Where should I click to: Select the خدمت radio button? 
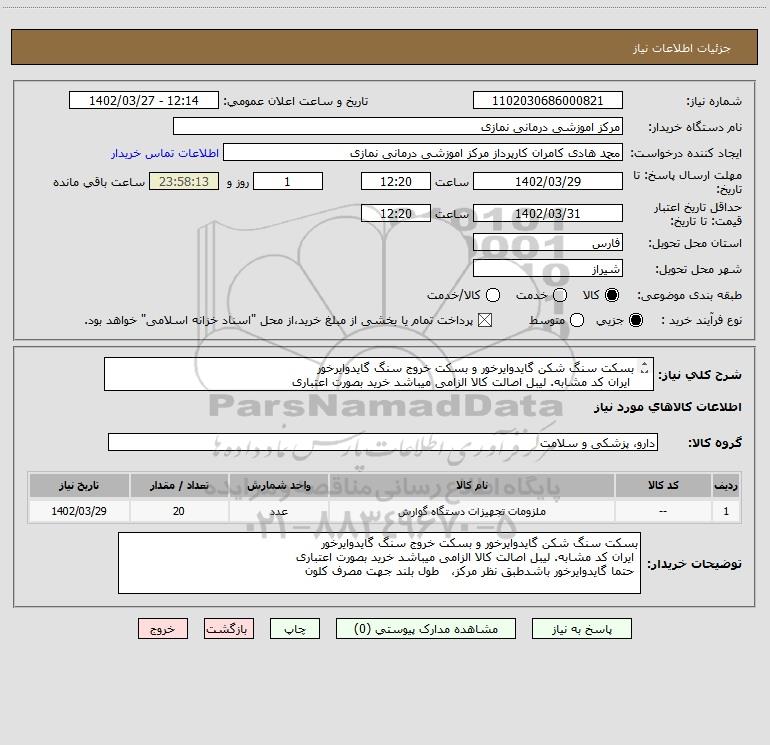(x=560, y=295)
